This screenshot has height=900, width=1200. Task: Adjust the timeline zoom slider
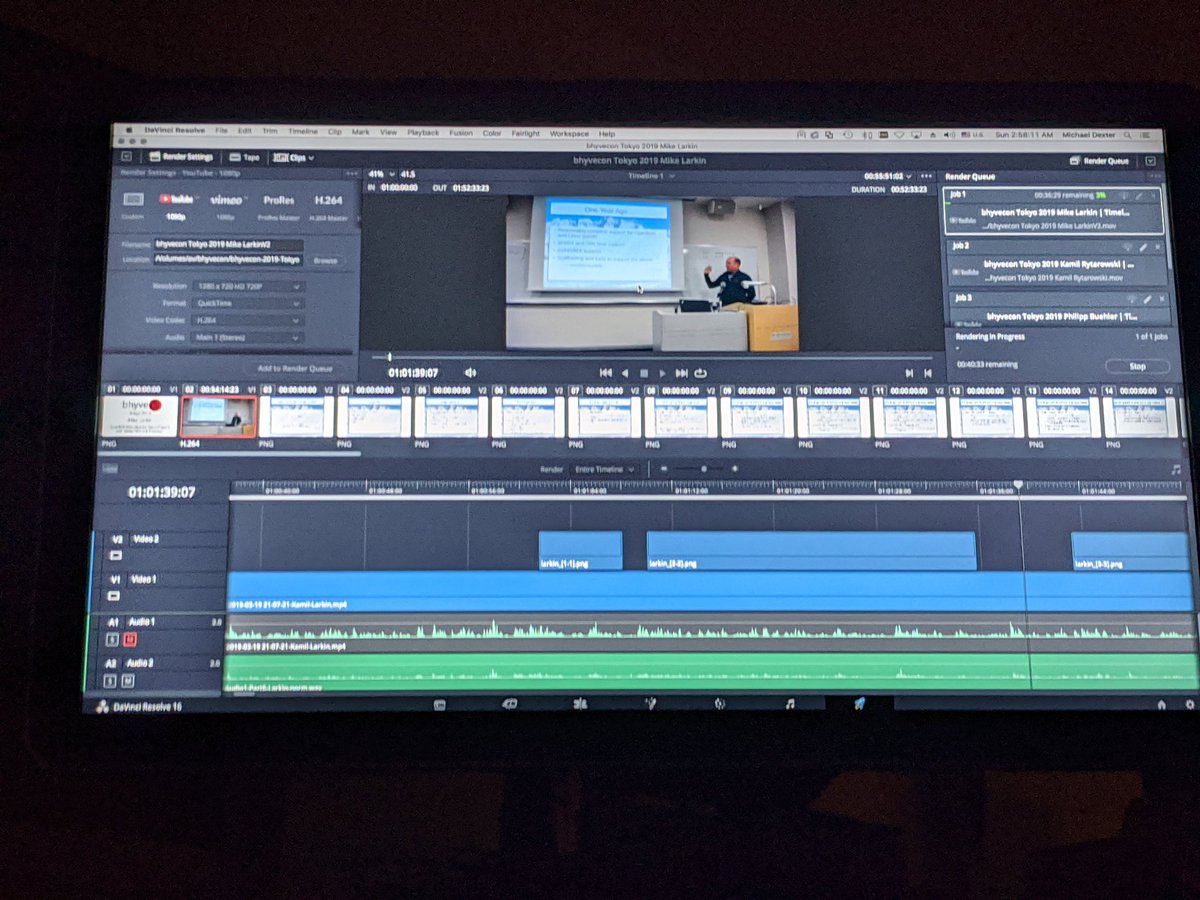point(701,468)
